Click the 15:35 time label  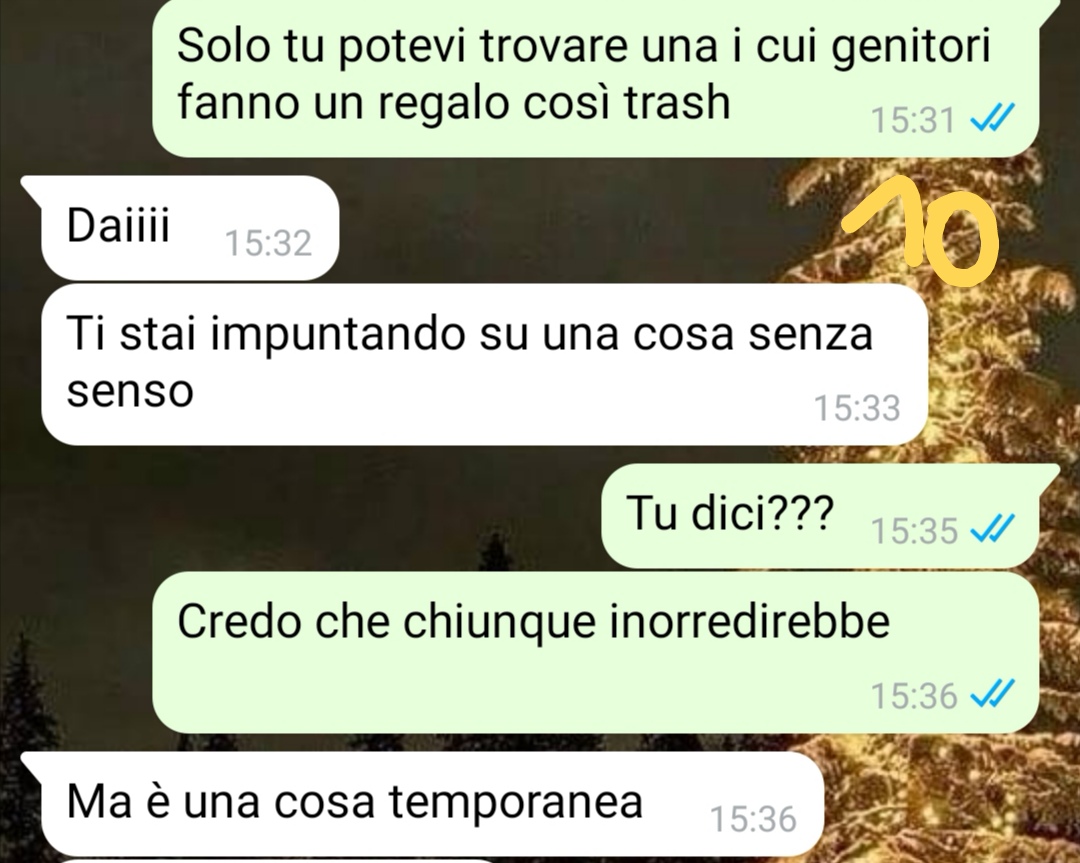[914, 530]
